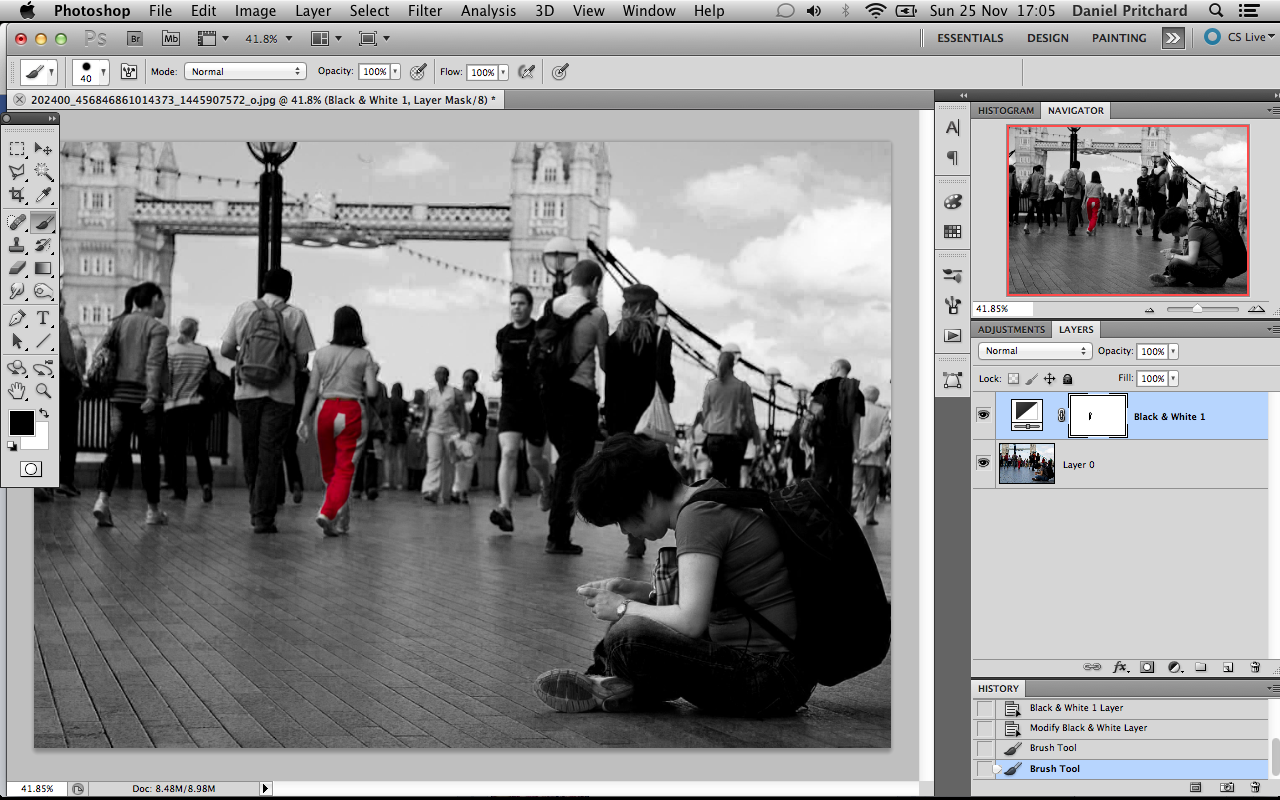Open the Filter menu

coord(425,11)
